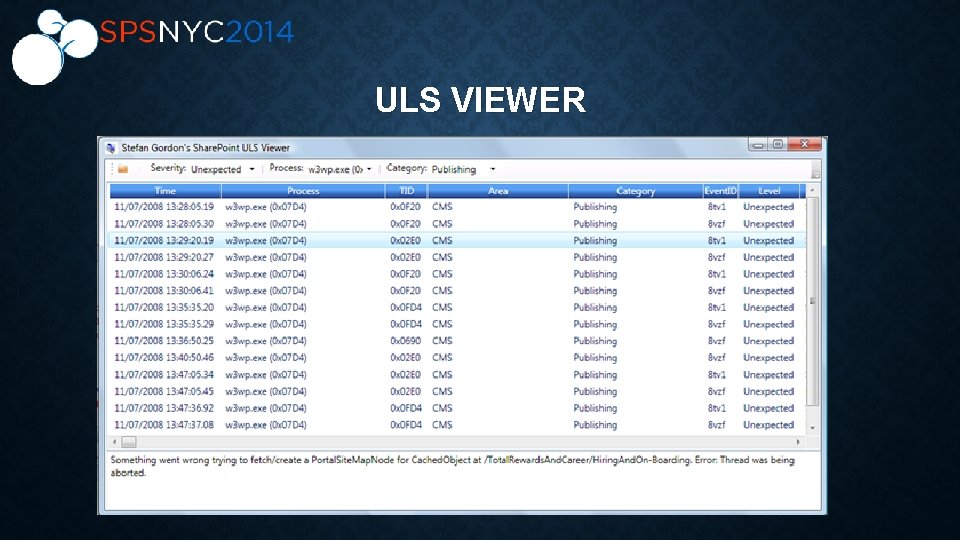The height and width of the screenshot is (540, 960).
Task: Open log file with the folder icon
Action: (123, 169)
